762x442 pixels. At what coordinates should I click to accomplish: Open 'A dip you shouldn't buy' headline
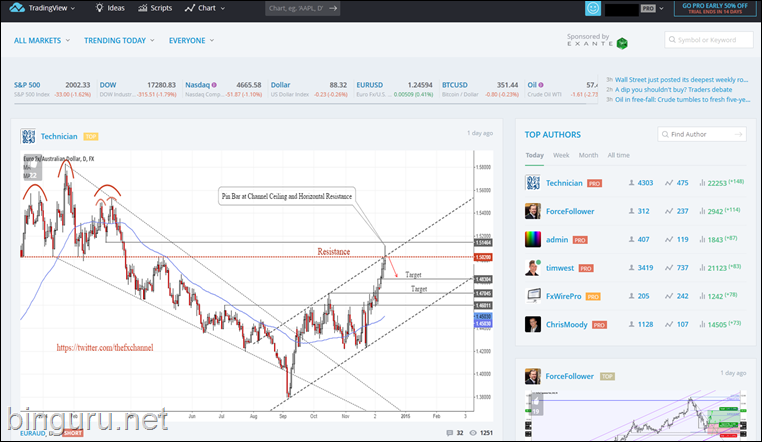[x=674, y=89]
